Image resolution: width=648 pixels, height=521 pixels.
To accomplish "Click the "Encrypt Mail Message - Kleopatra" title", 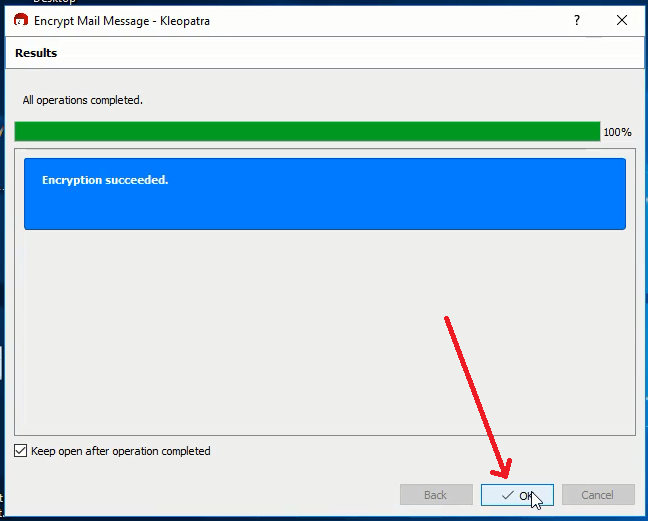I will tap(122, 21).
